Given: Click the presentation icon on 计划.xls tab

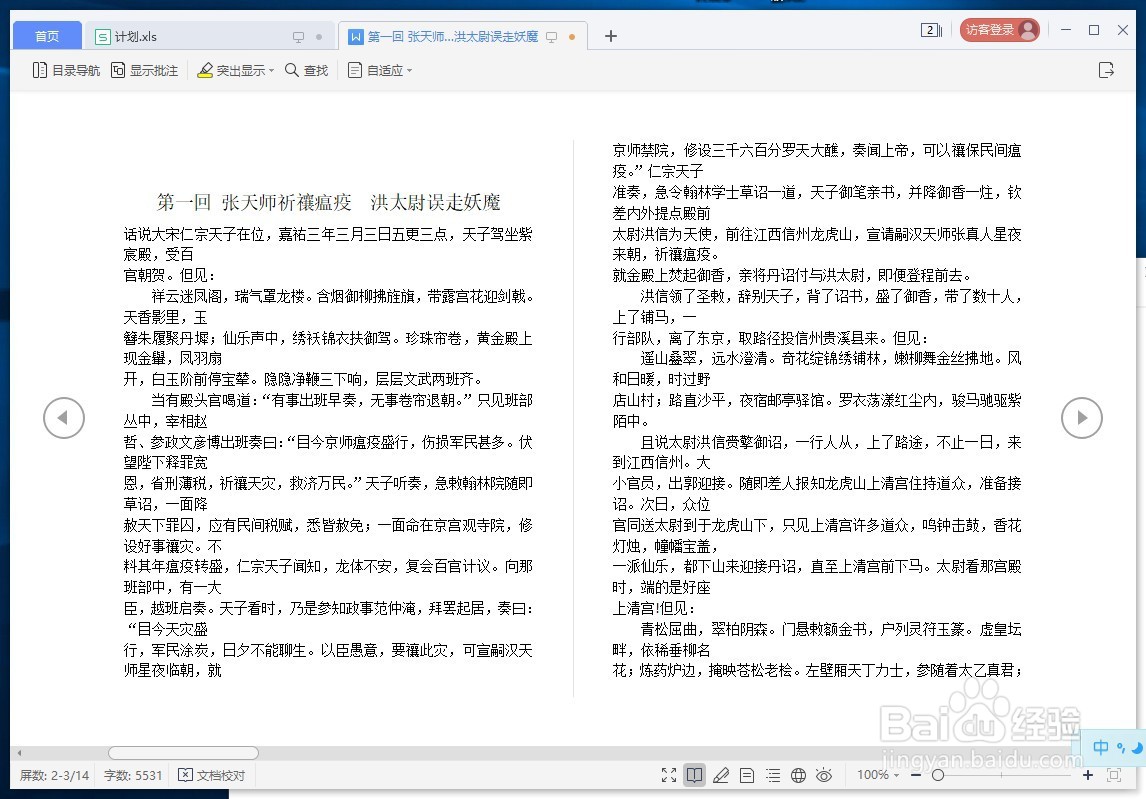Looking at the screenshot, I should point(298,37).
